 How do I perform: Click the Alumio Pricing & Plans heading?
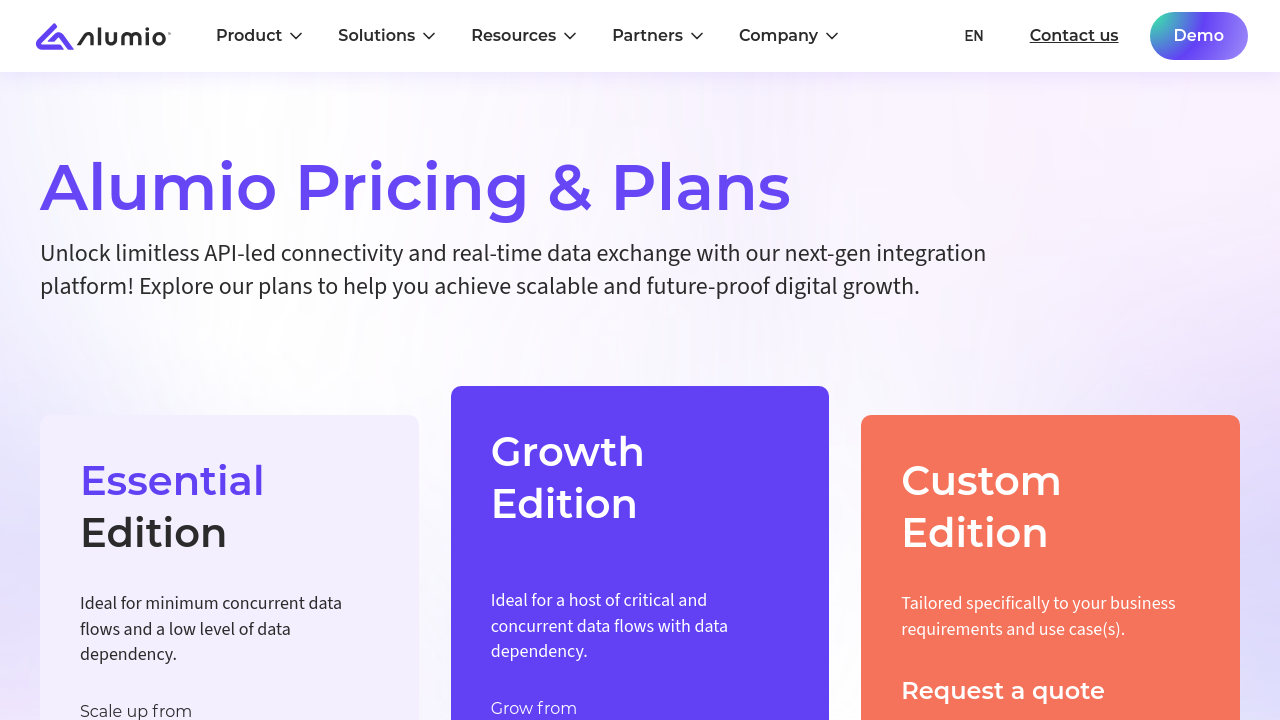(415, 187)
